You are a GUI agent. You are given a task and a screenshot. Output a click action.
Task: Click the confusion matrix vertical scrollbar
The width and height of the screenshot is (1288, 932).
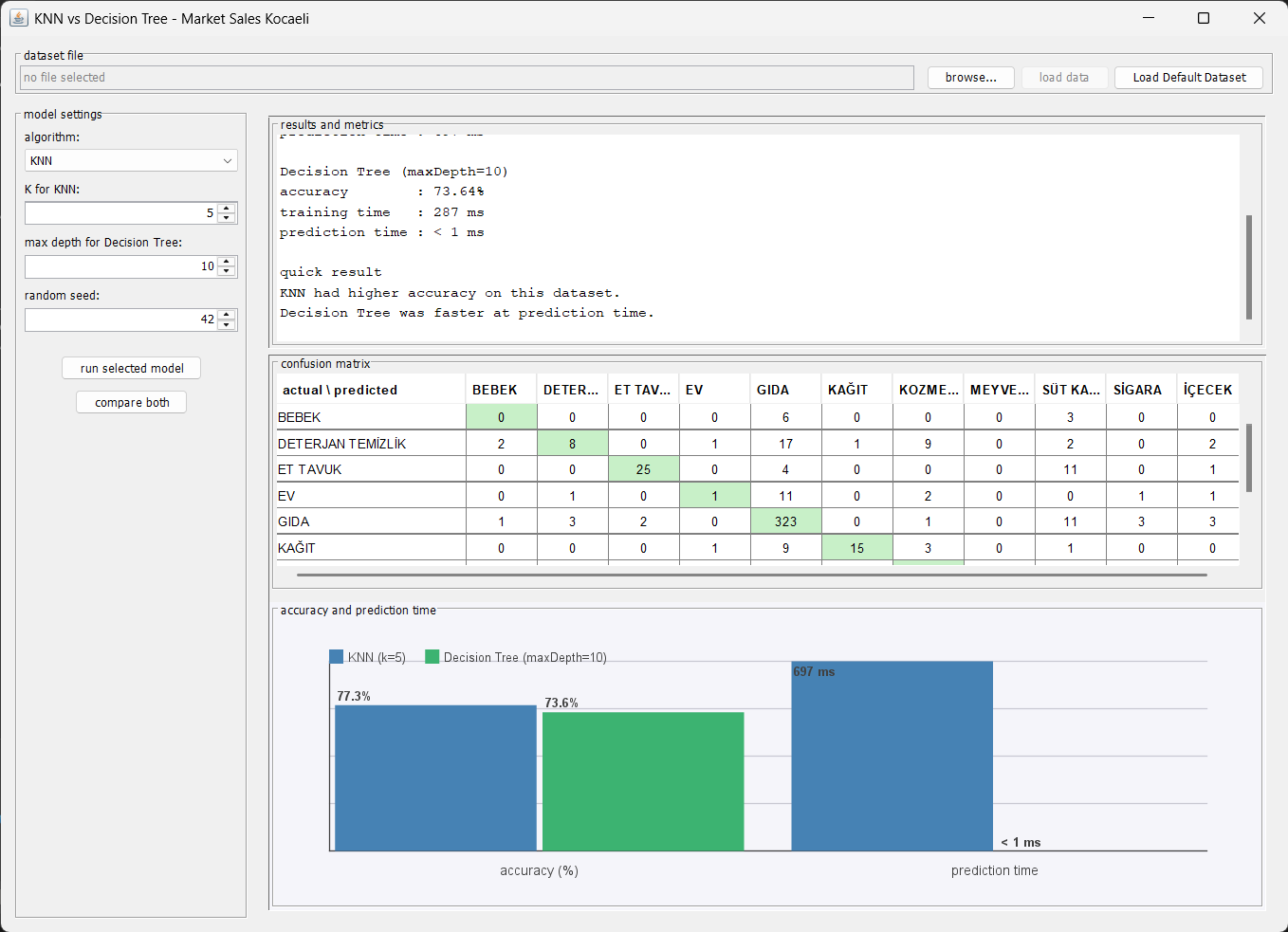point(1249,458)
